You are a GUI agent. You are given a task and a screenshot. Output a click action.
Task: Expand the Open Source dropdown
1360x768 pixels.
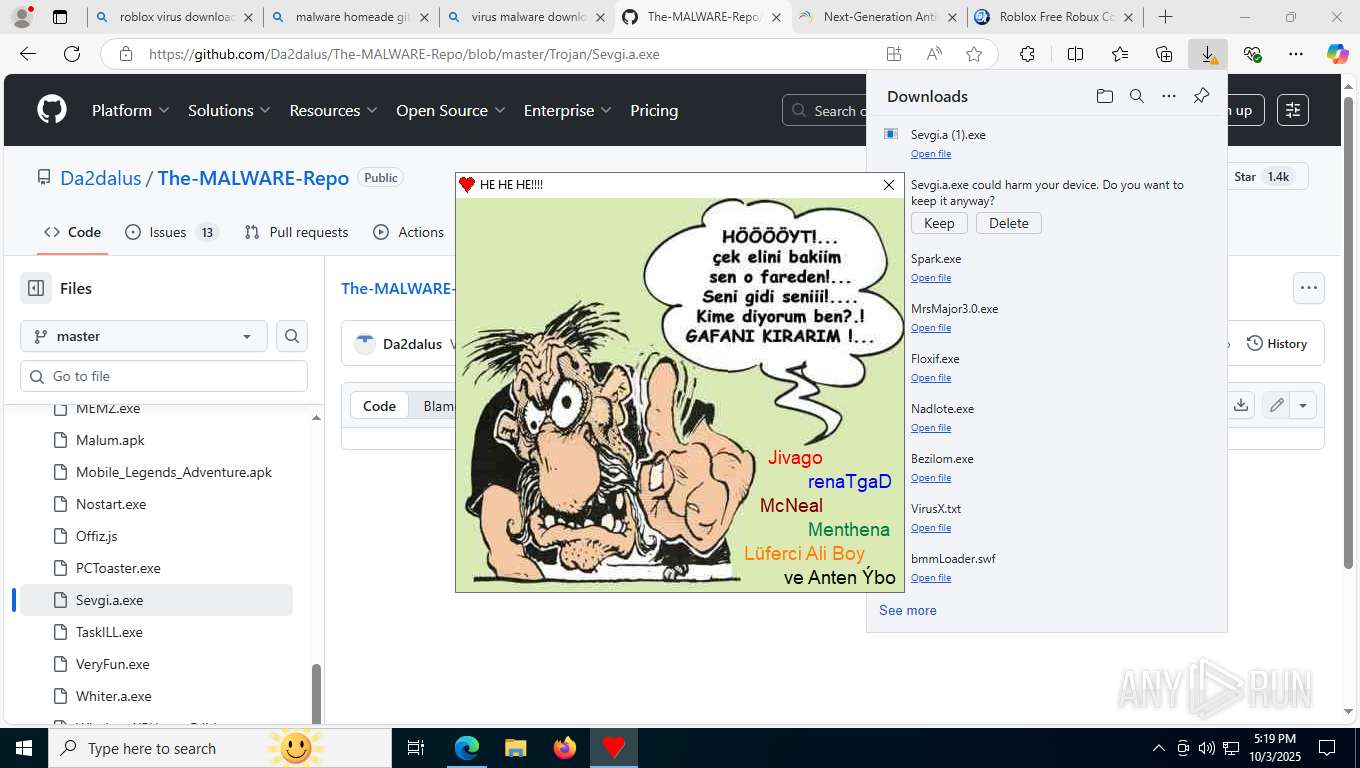[451, 110]
